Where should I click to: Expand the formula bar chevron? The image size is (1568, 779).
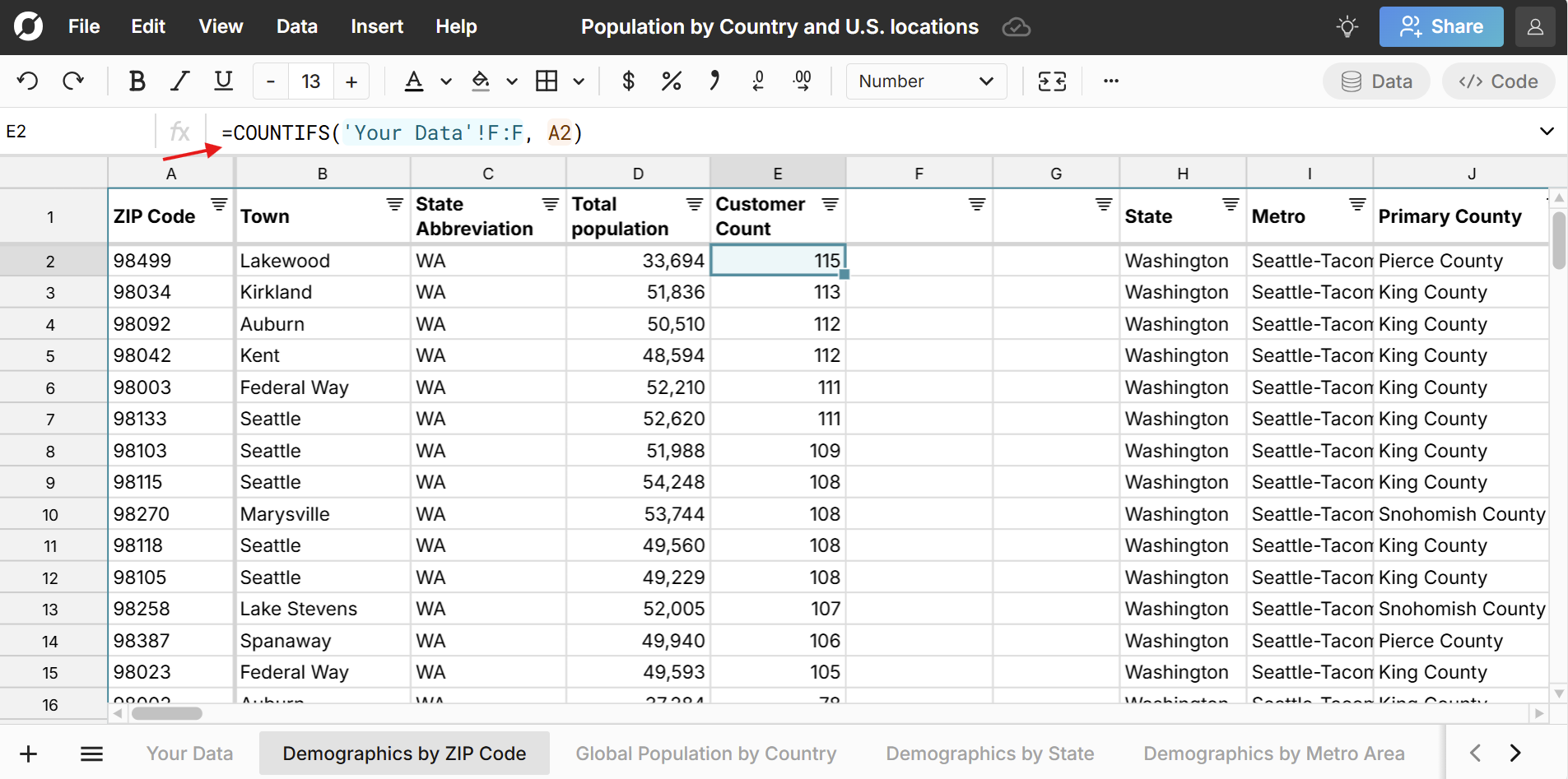click(1547, 132)
